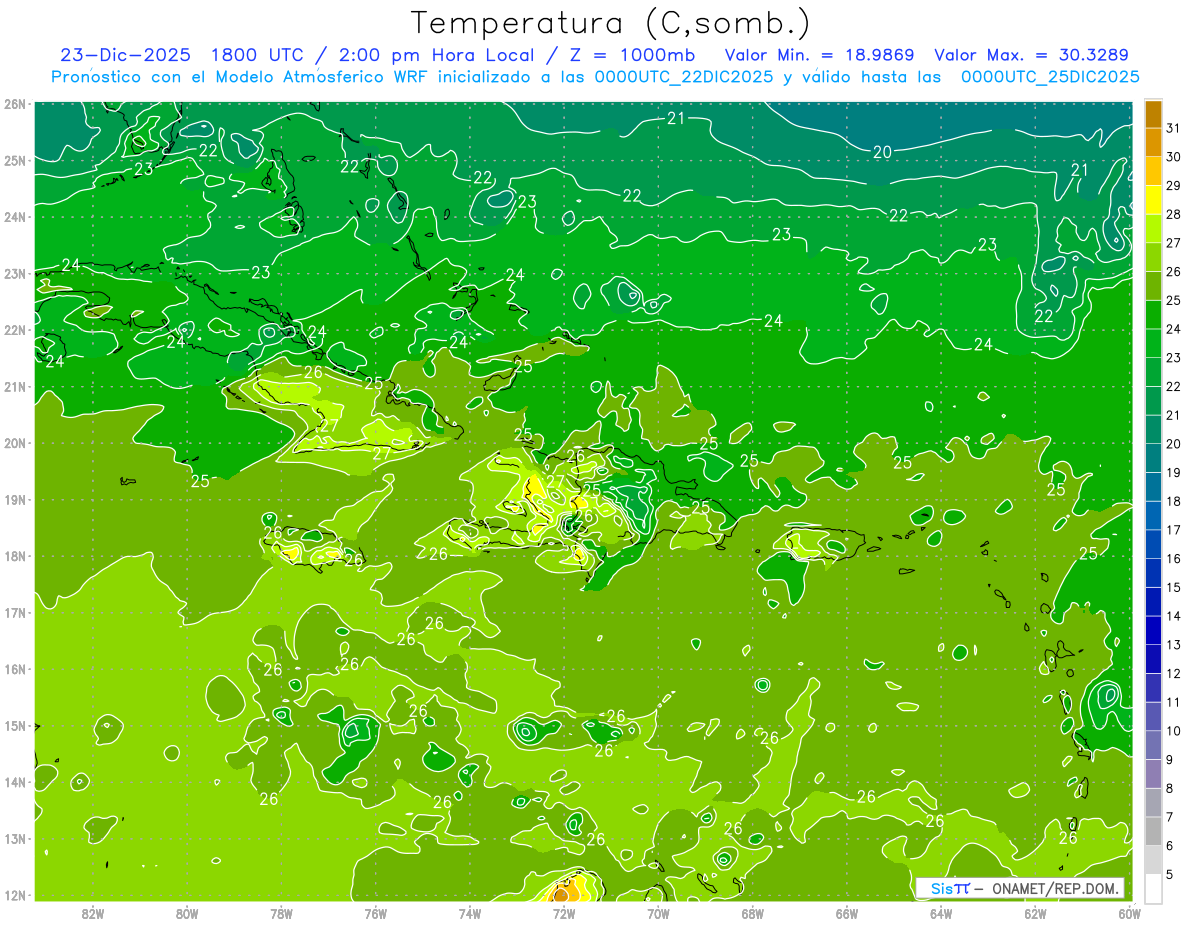Screen dimensions: 1200x927
Task: Click the 82W longitude label
Action: (93, 912)
